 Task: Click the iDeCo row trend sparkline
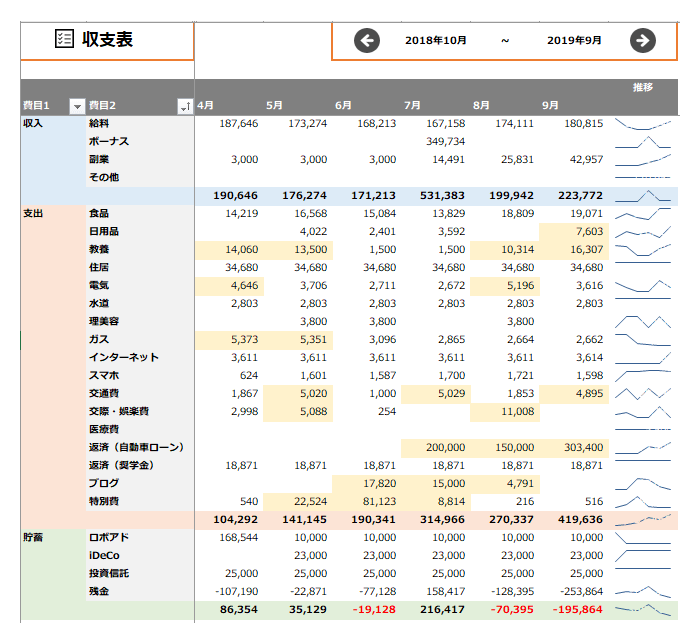click(643, 556)
